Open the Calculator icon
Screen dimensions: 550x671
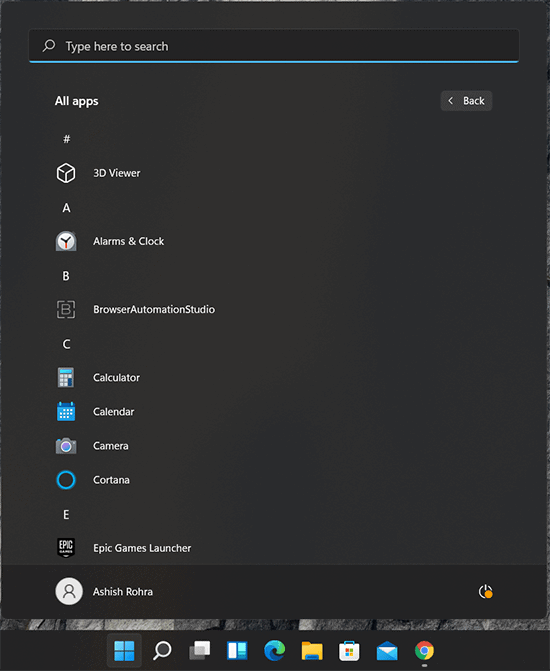[x=66, y=377]
